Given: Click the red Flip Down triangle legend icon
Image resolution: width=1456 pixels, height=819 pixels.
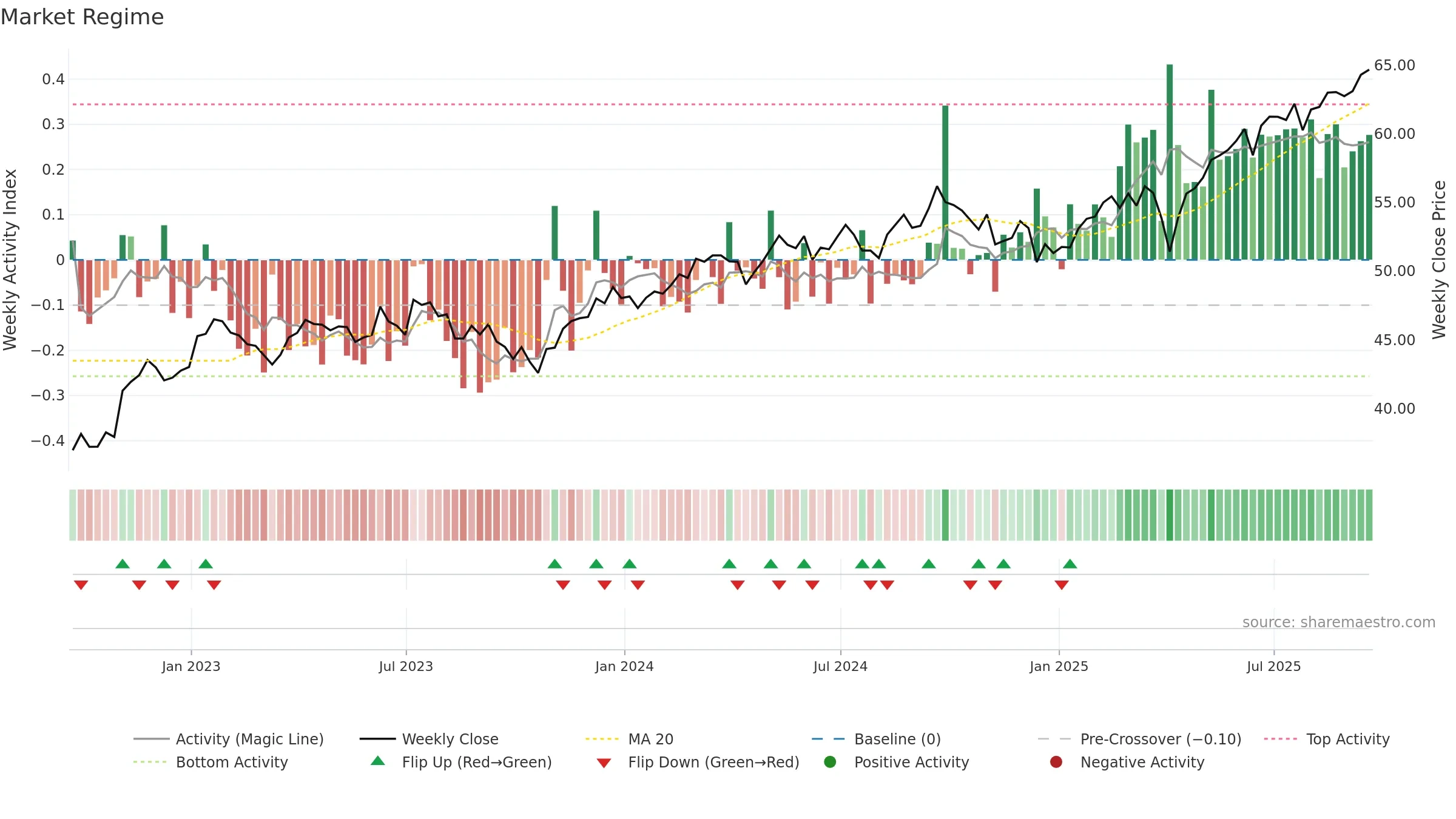Looking at the screenshot, I should point(604,763).
